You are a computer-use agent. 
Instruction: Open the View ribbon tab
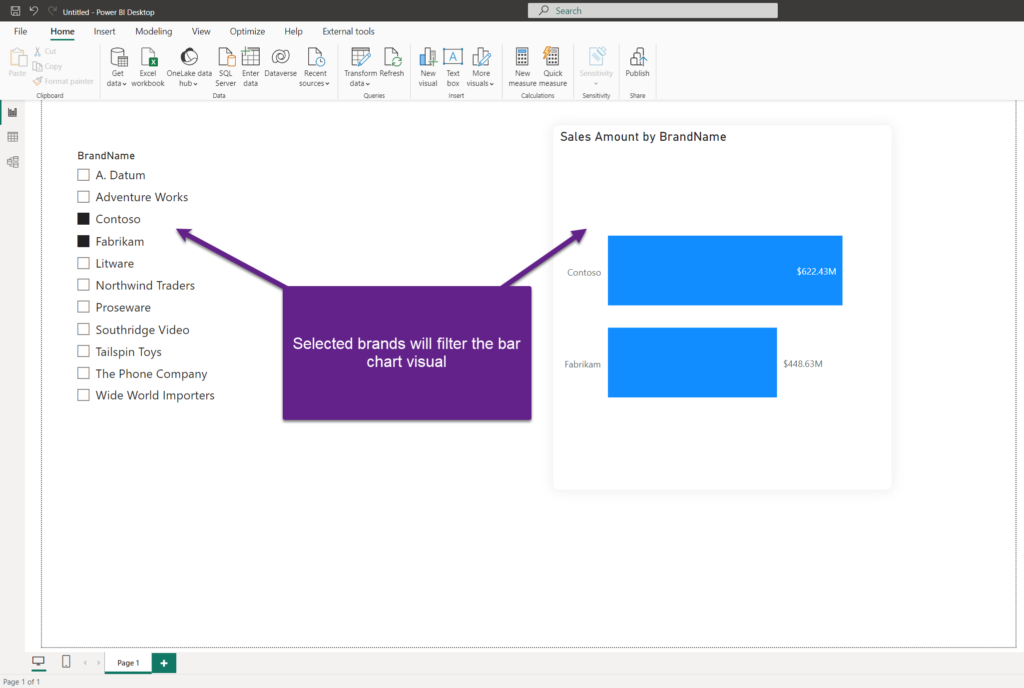201,31
